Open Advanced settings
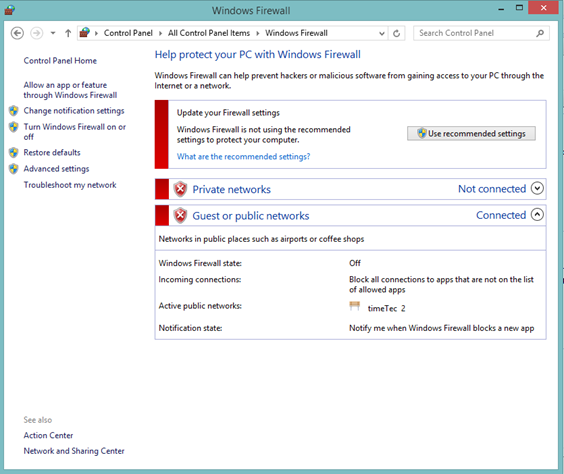The image size is (564, 474). (x=56, y=169)
